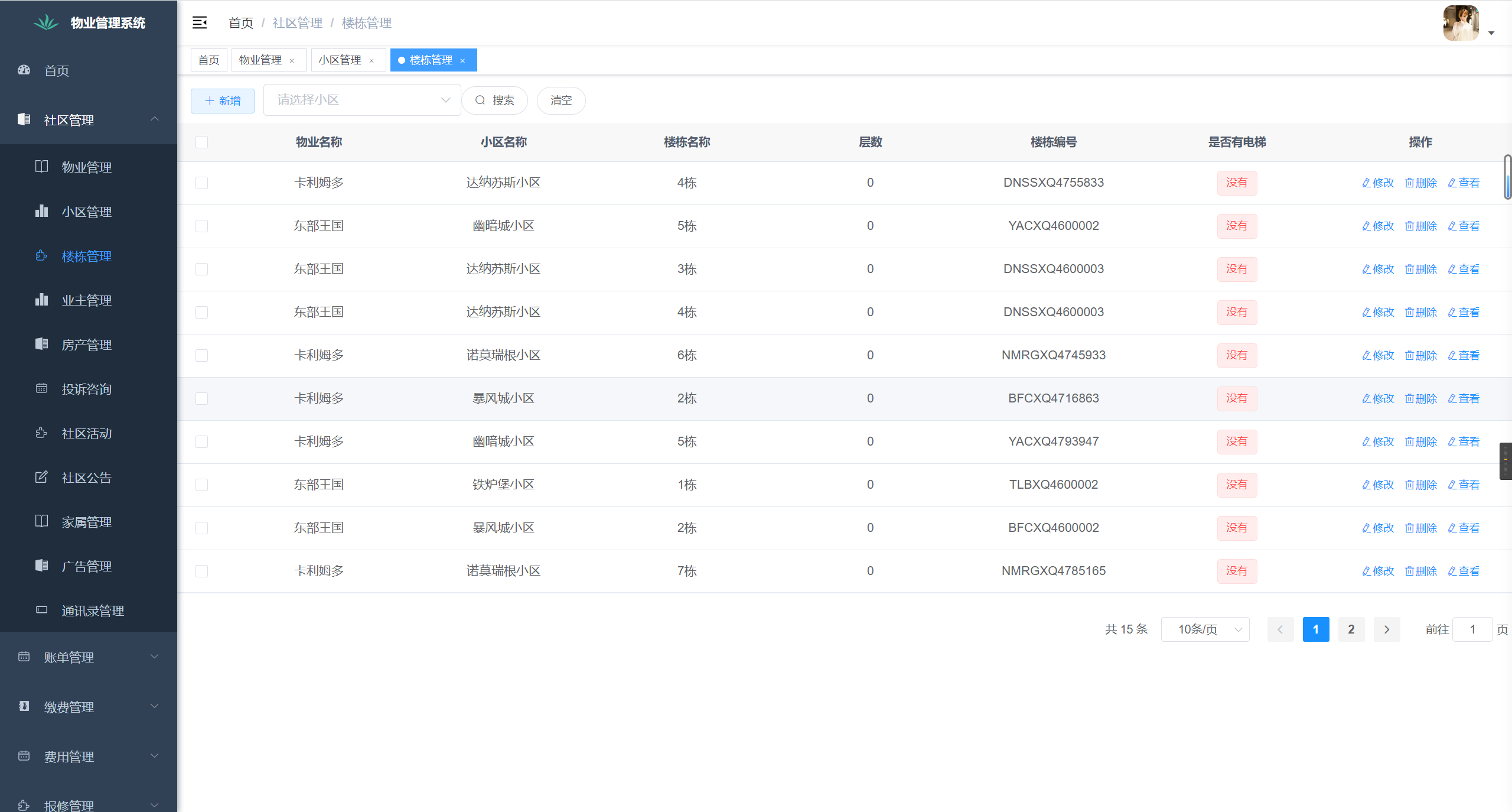Click the previous page arrow in pagination
The height and width of the screenshot is (812, 1512).
pos(1280,629)
